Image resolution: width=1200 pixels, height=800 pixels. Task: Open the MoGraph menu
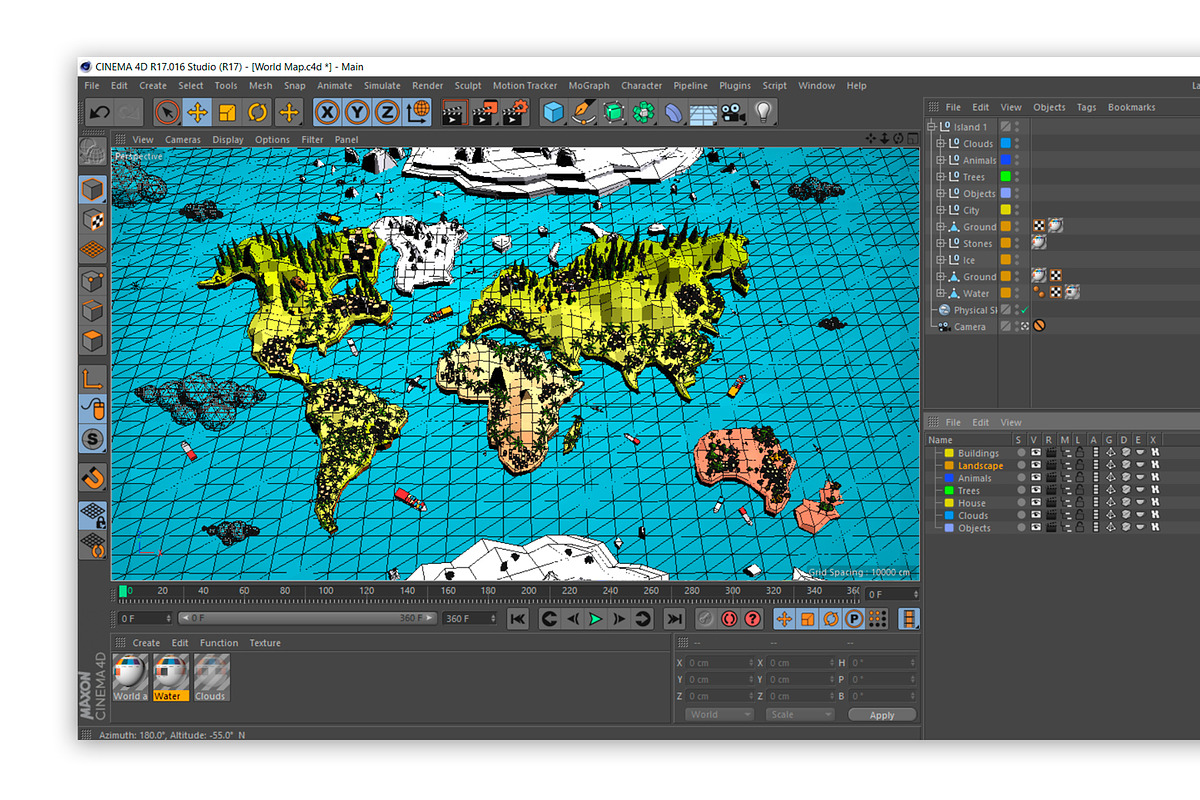tap(589, 86)
